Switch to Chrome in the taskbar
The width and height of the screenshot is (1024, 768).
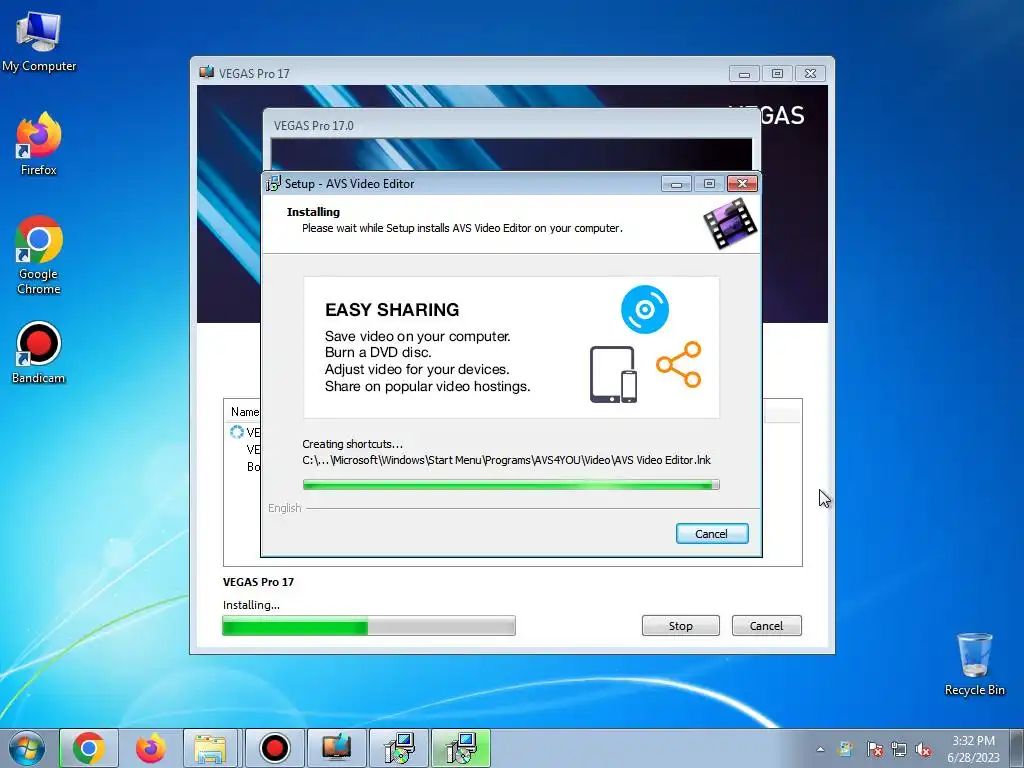click(x=89, y=748)
